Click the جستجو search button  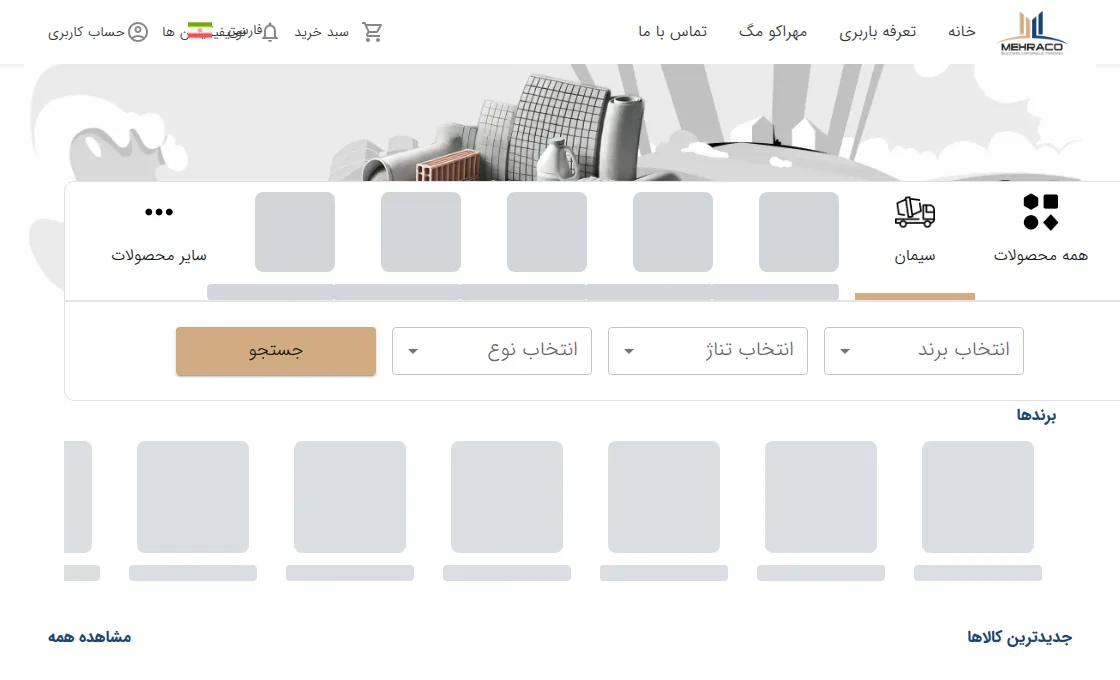(276, 351)
